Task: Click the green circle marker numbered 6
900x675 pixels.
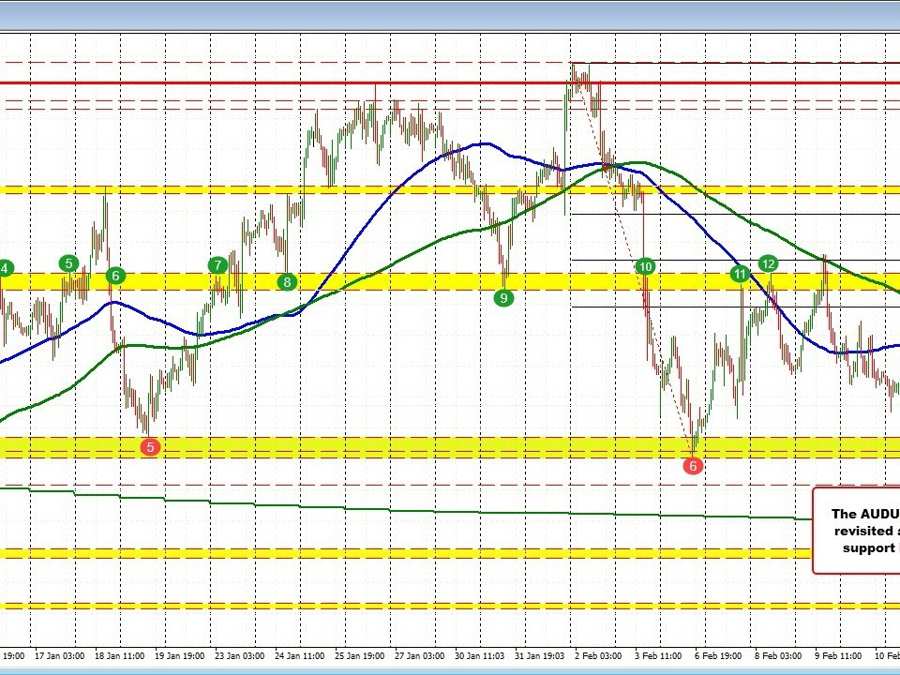Action: tap(116, 275)
